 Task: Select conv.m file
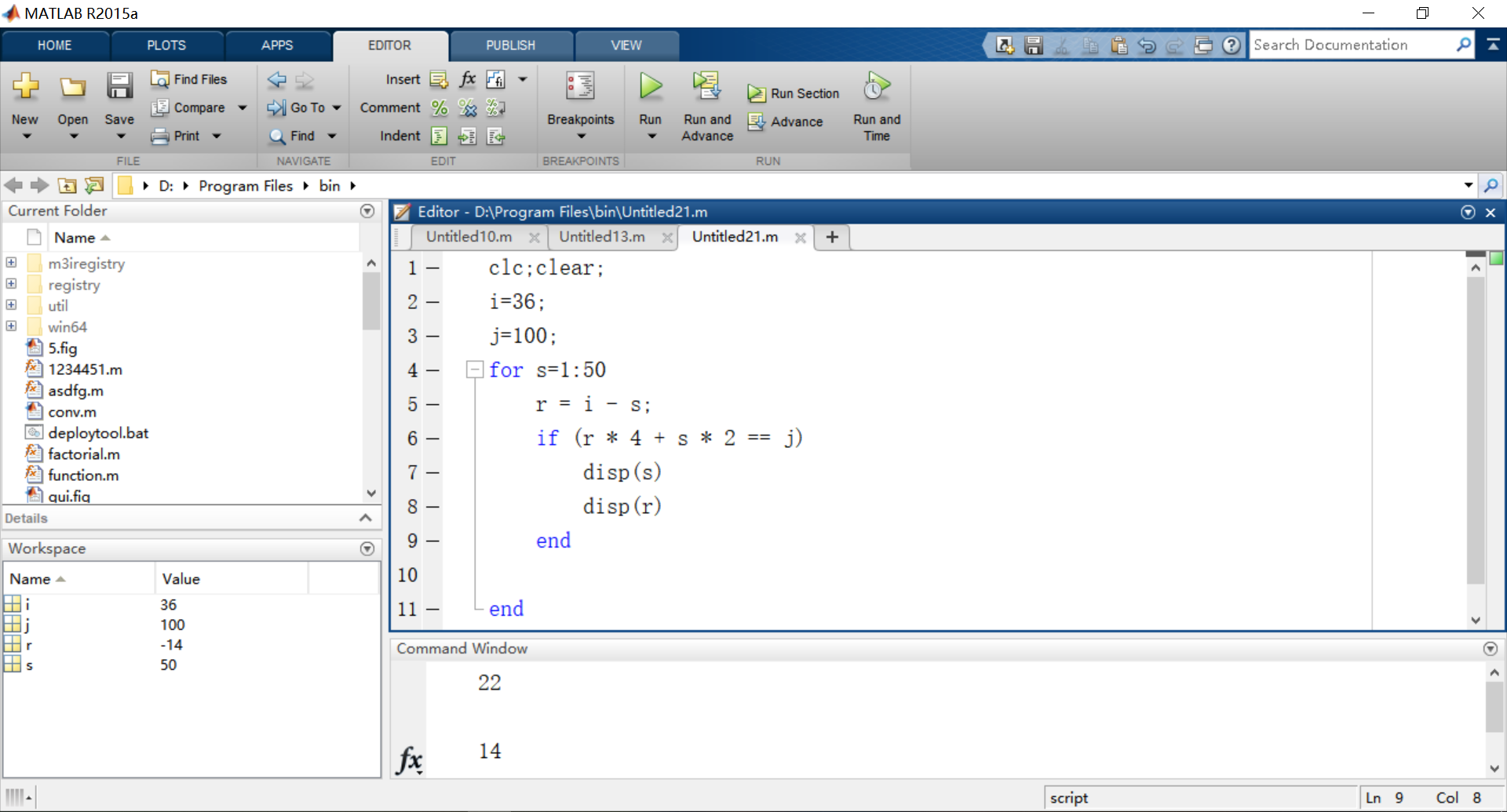[72, 412]
